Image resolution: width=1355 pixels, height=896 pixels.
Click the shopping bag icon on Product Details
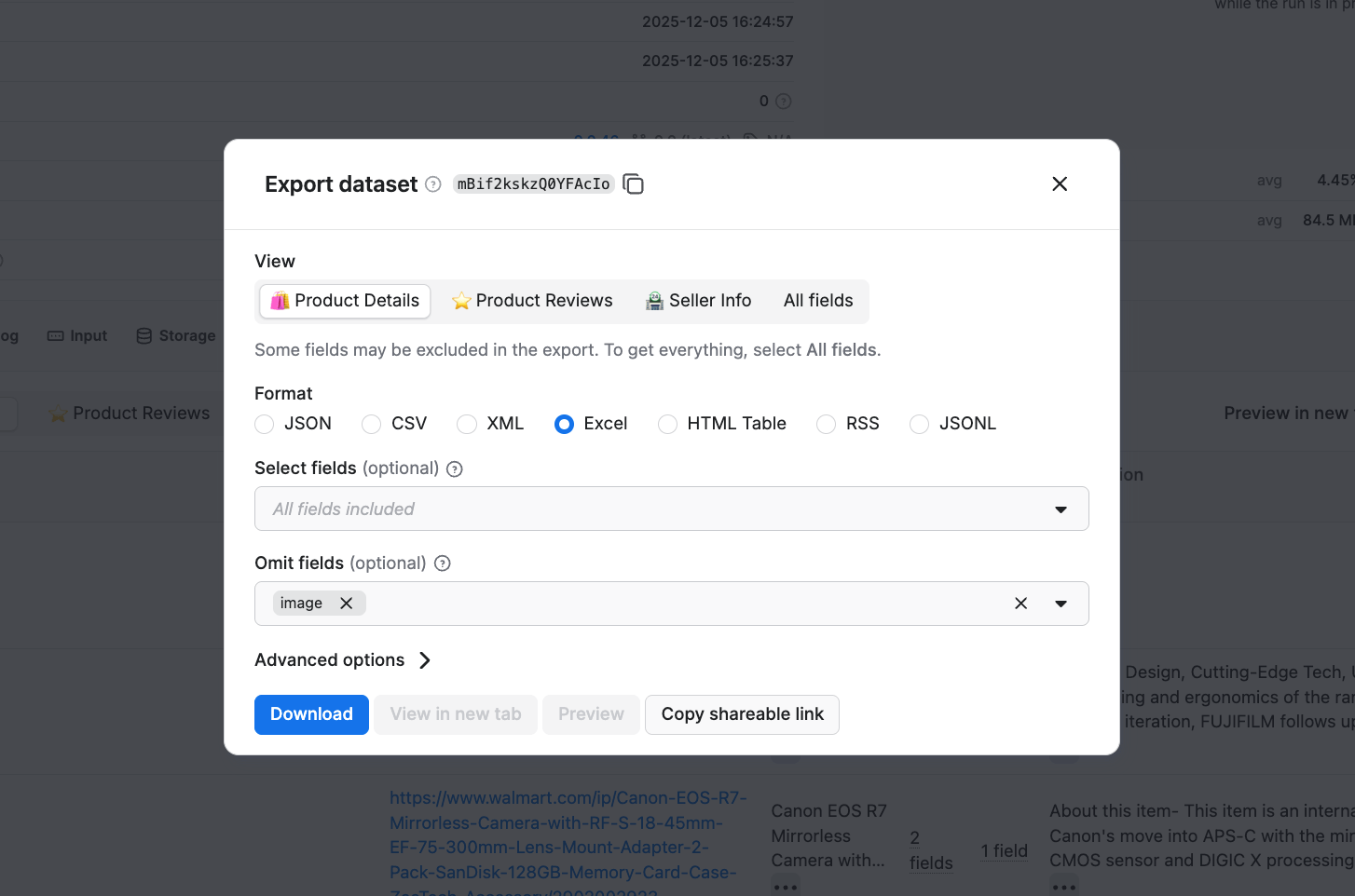click(x=280, y=300)
